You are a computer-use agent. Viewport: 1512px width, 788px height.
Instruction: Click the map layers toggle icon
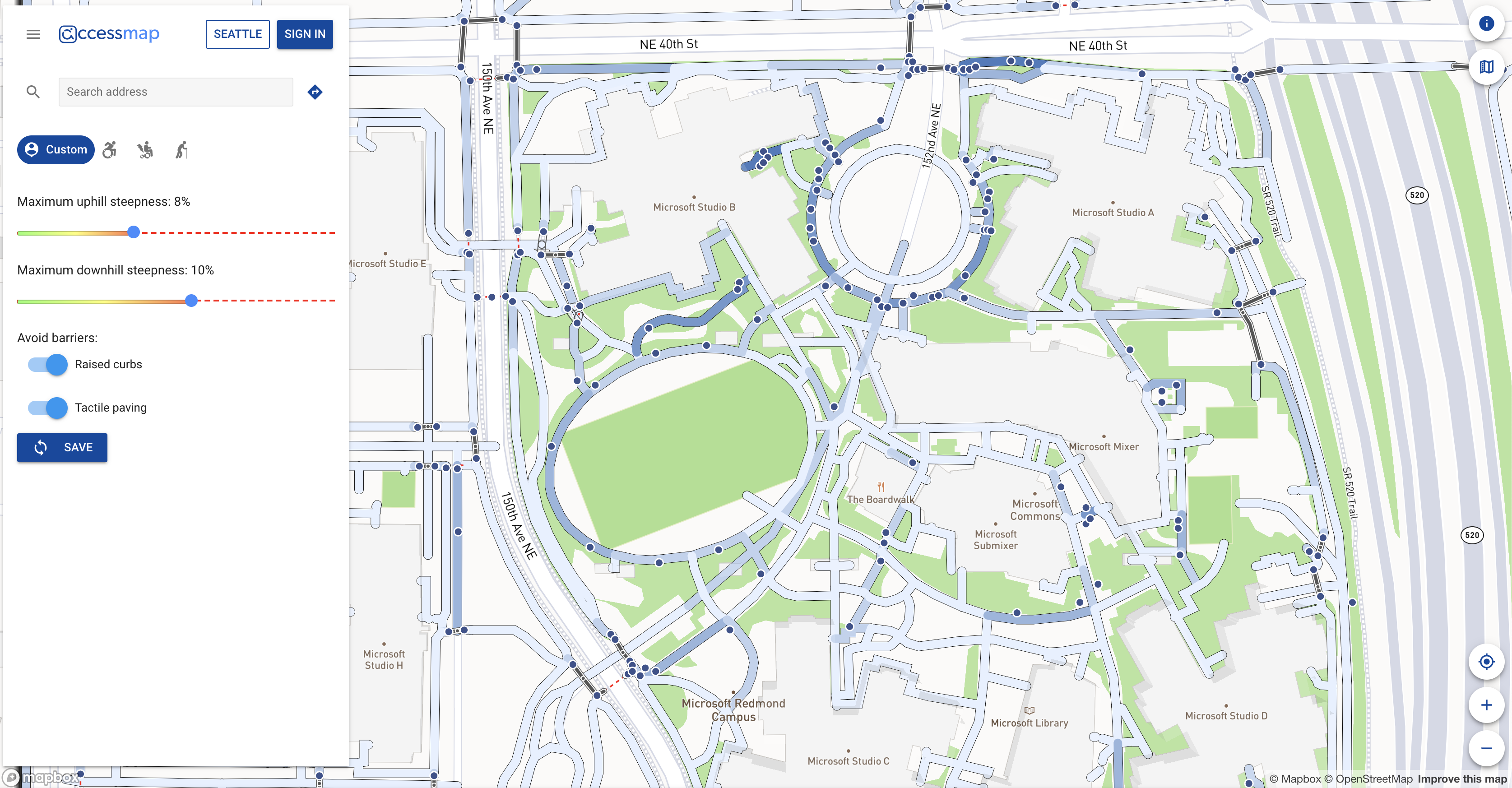pyautogui.click(x=1487, y=66)
